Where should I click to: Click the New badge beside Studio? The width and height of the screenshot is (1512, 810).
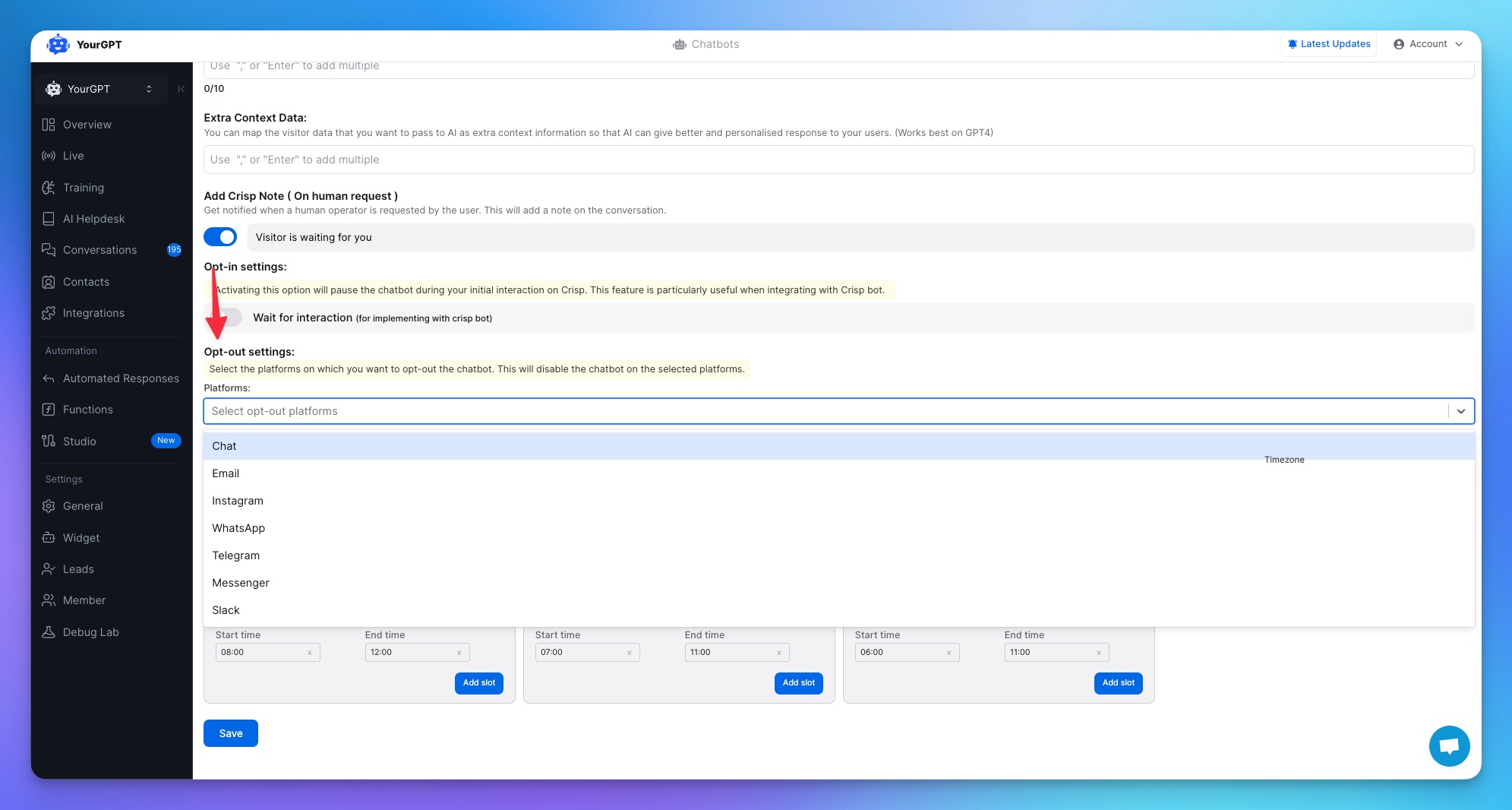click(x=166, y=441)
